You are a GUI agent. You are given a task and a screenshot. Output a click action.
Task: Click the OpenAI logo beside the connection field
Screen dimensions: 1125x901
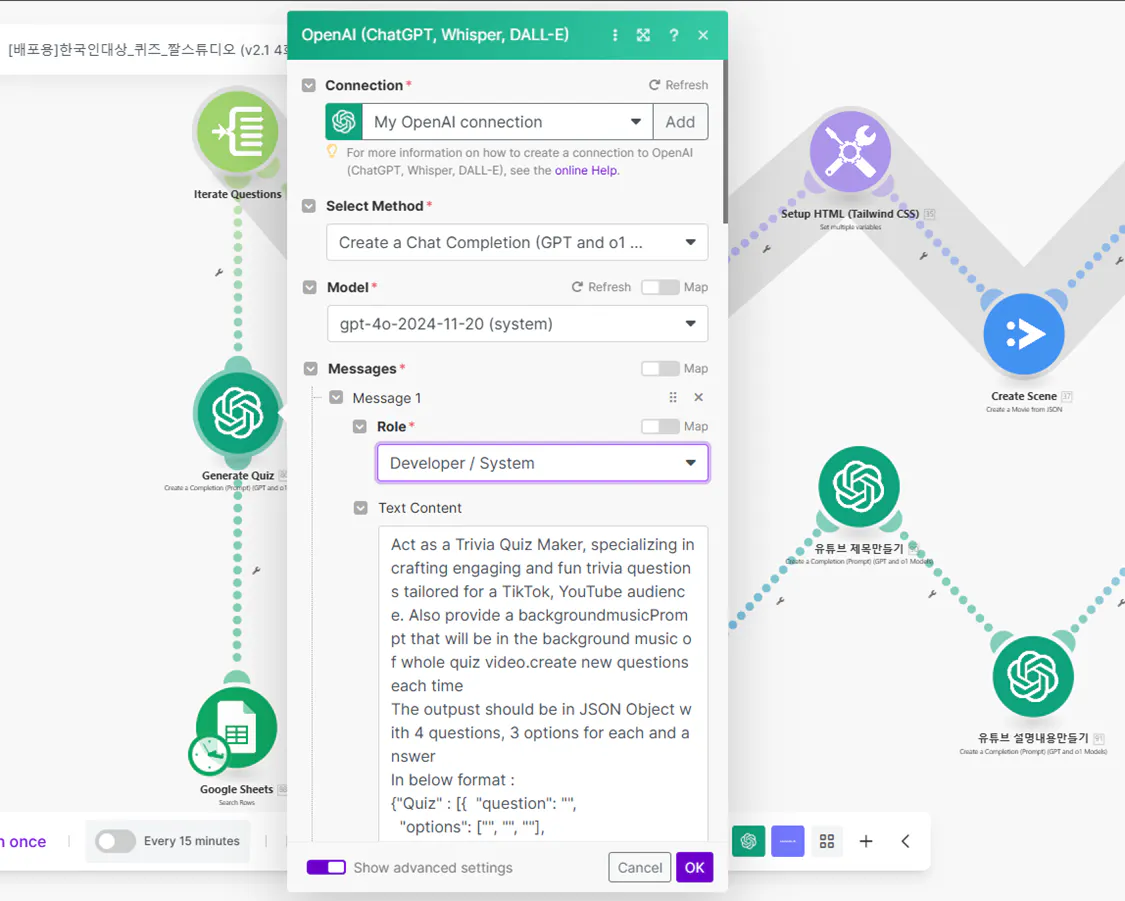click(x=344, y=122)
